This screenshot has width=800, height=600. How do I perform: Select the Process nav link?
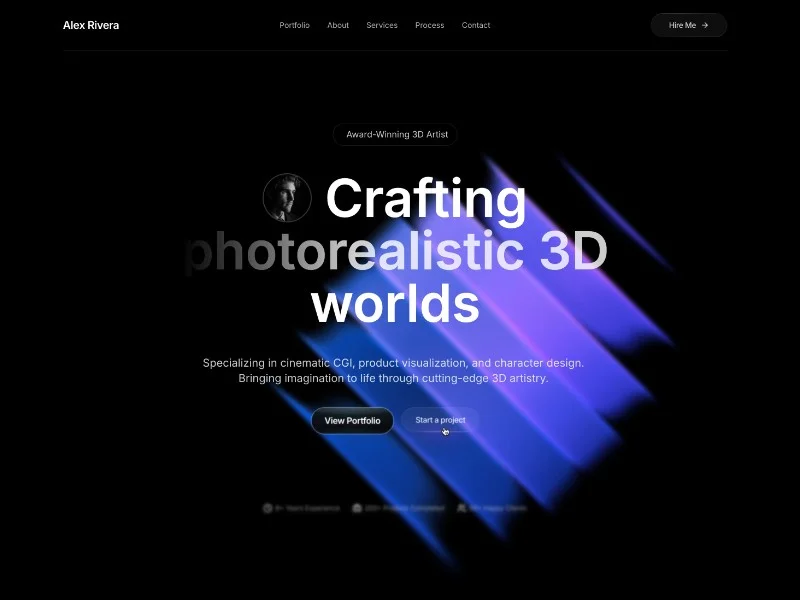[430, 25]
